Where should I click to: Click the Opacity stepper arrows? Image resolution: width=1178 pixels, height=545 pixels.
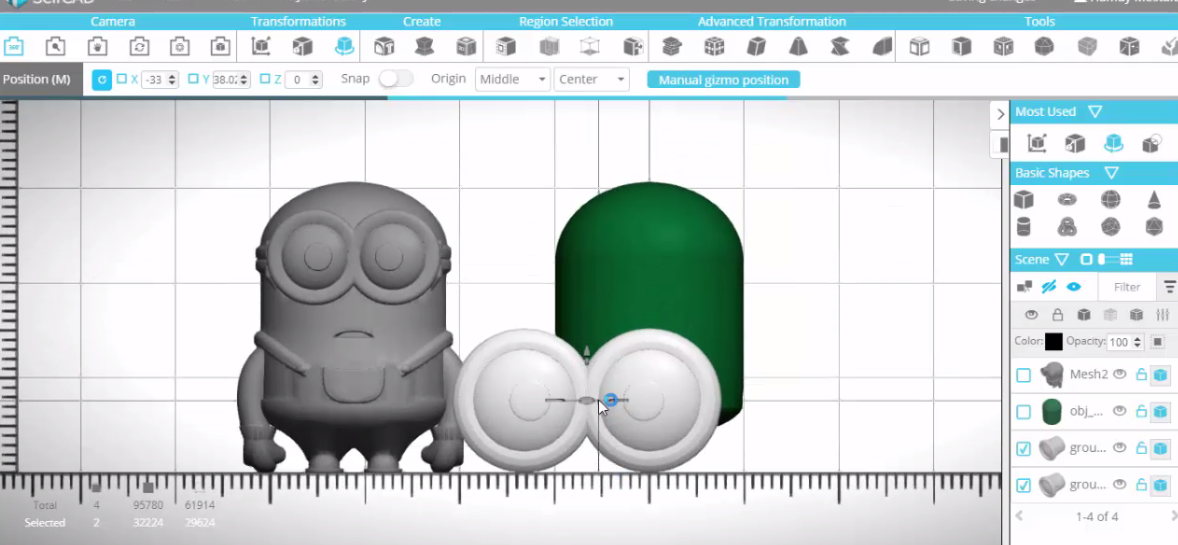point(1137,342)
